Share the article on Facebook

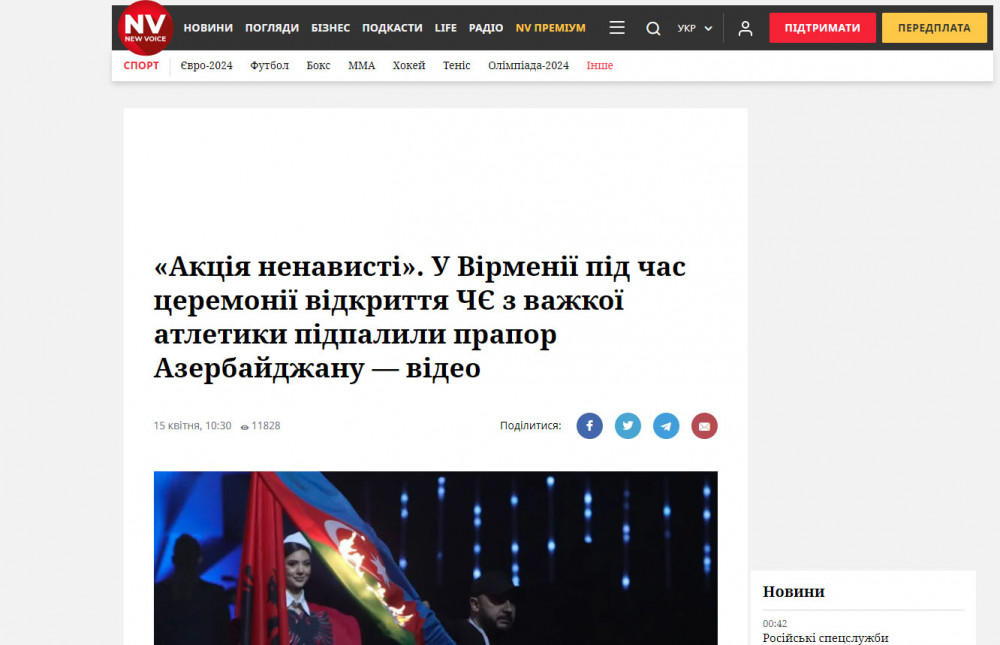(x=589, y=426)
